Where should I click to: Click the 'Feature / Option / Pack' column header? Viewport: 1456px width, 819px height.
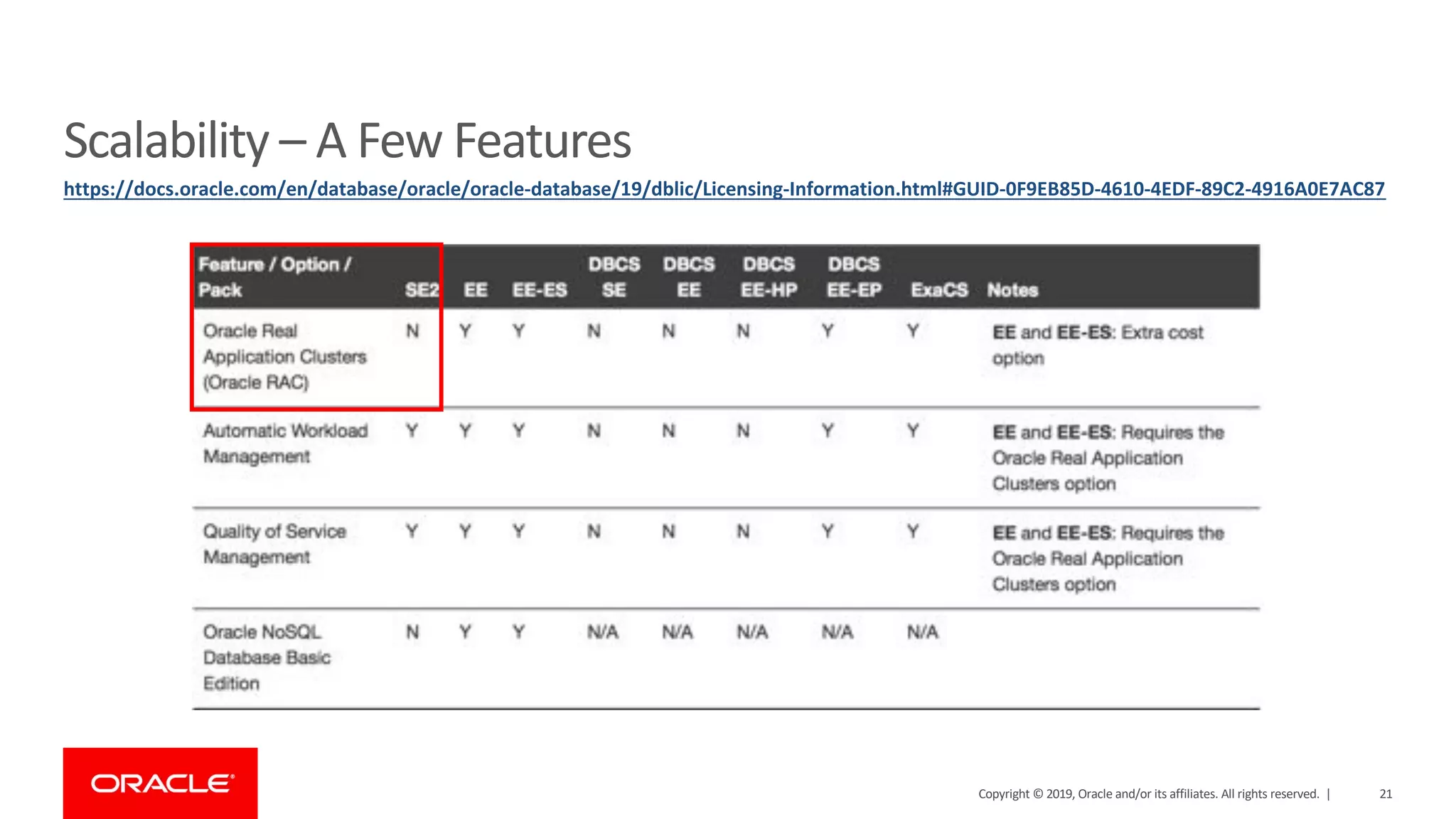[x=274, y=277]
